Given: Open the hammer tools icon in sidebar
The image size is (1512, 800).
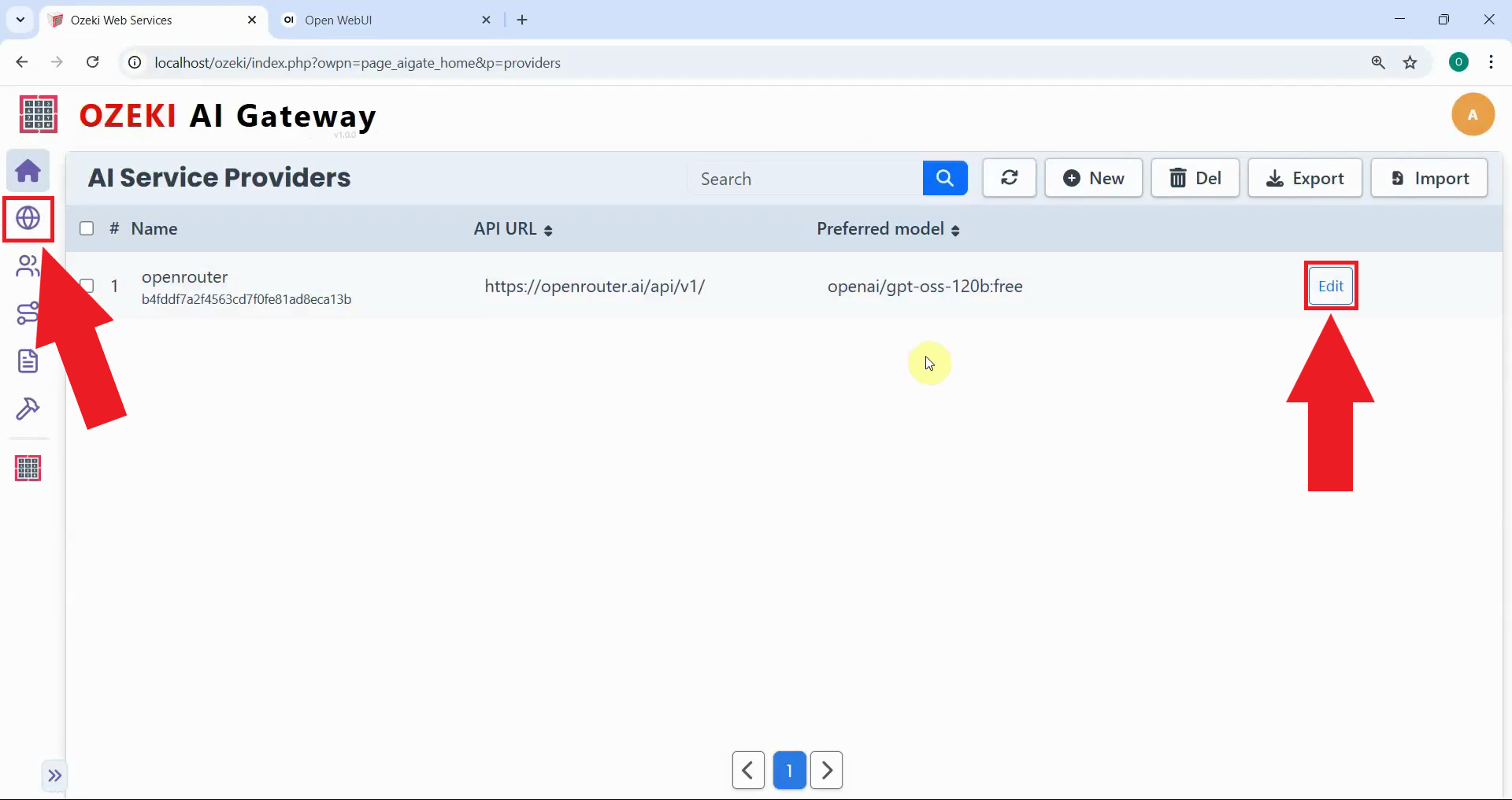Looking at the screenshot, I should pos(28,409).
